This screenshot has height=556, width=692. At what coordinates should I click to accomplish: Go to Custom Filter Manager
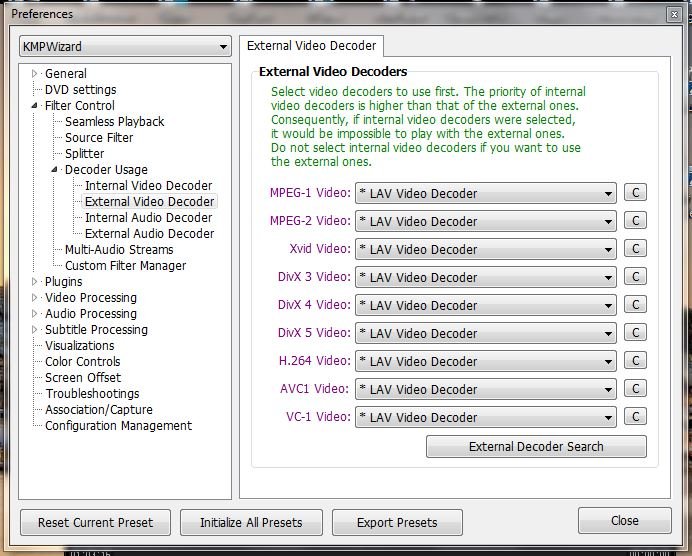click(125, 265)
